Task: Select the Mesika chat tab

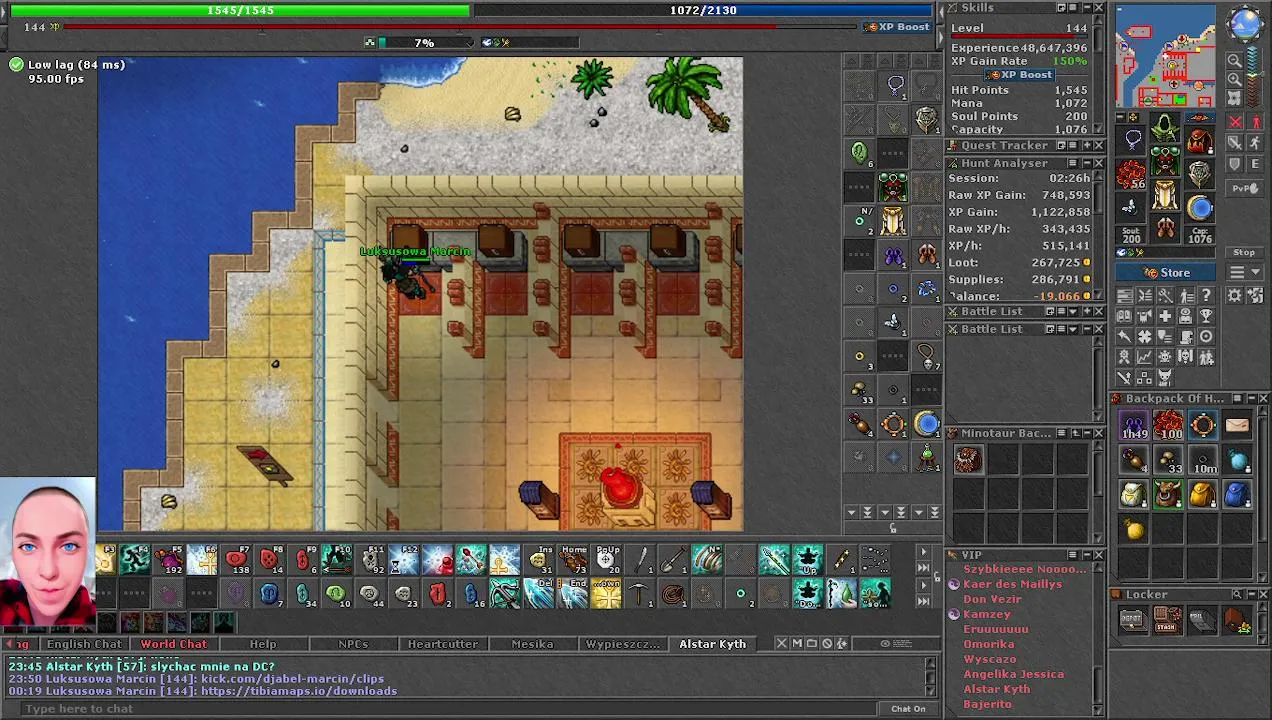Action: pyautogui.click(x=533, y=644)
